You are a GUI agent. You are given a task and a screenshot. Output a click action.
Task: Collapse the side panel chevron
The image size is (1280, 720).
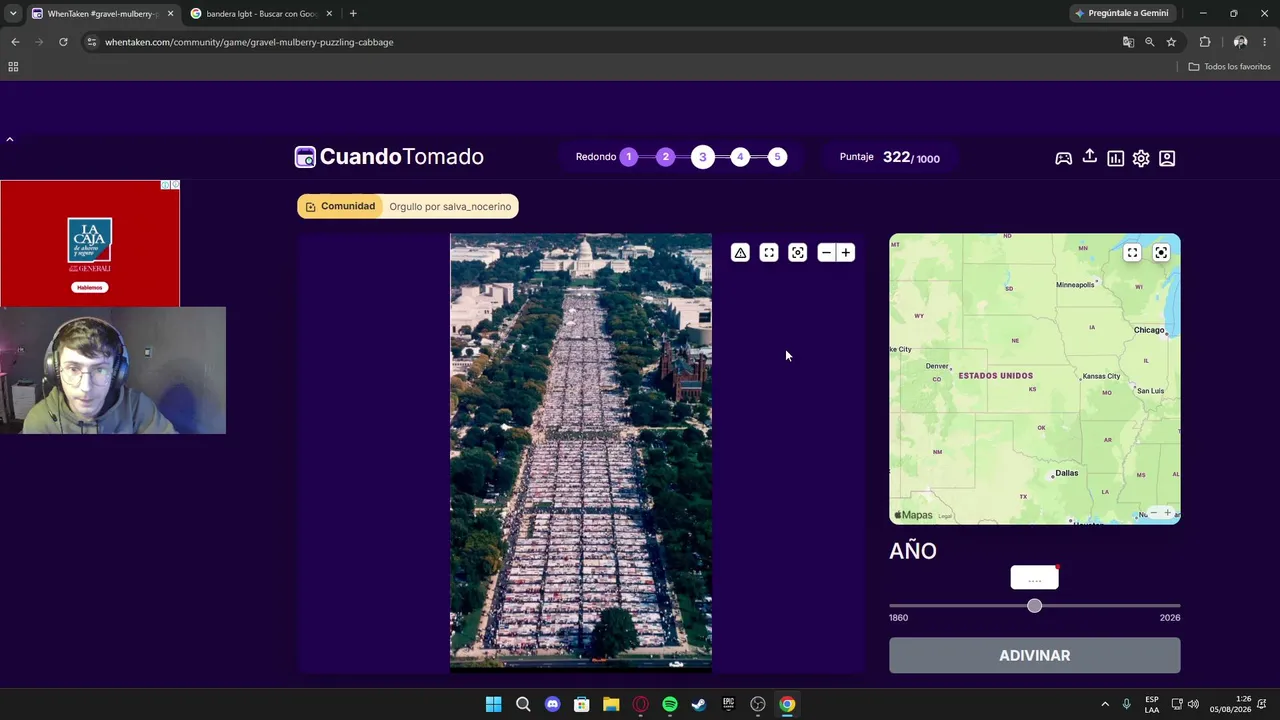[x=10, y=139]
